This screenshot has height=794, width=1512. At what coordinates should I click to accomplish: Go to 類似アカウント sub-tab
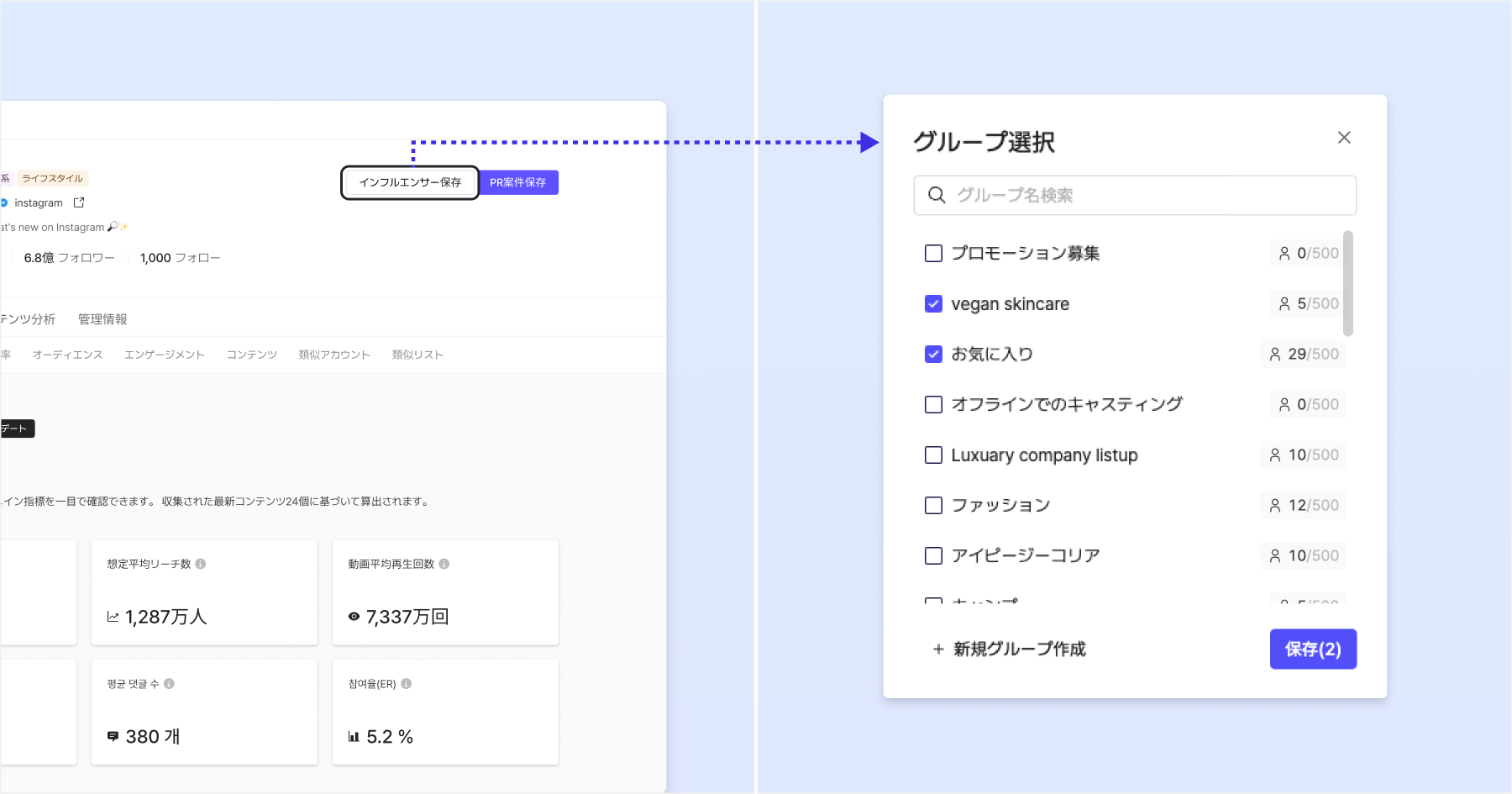[x=334, y=355]
